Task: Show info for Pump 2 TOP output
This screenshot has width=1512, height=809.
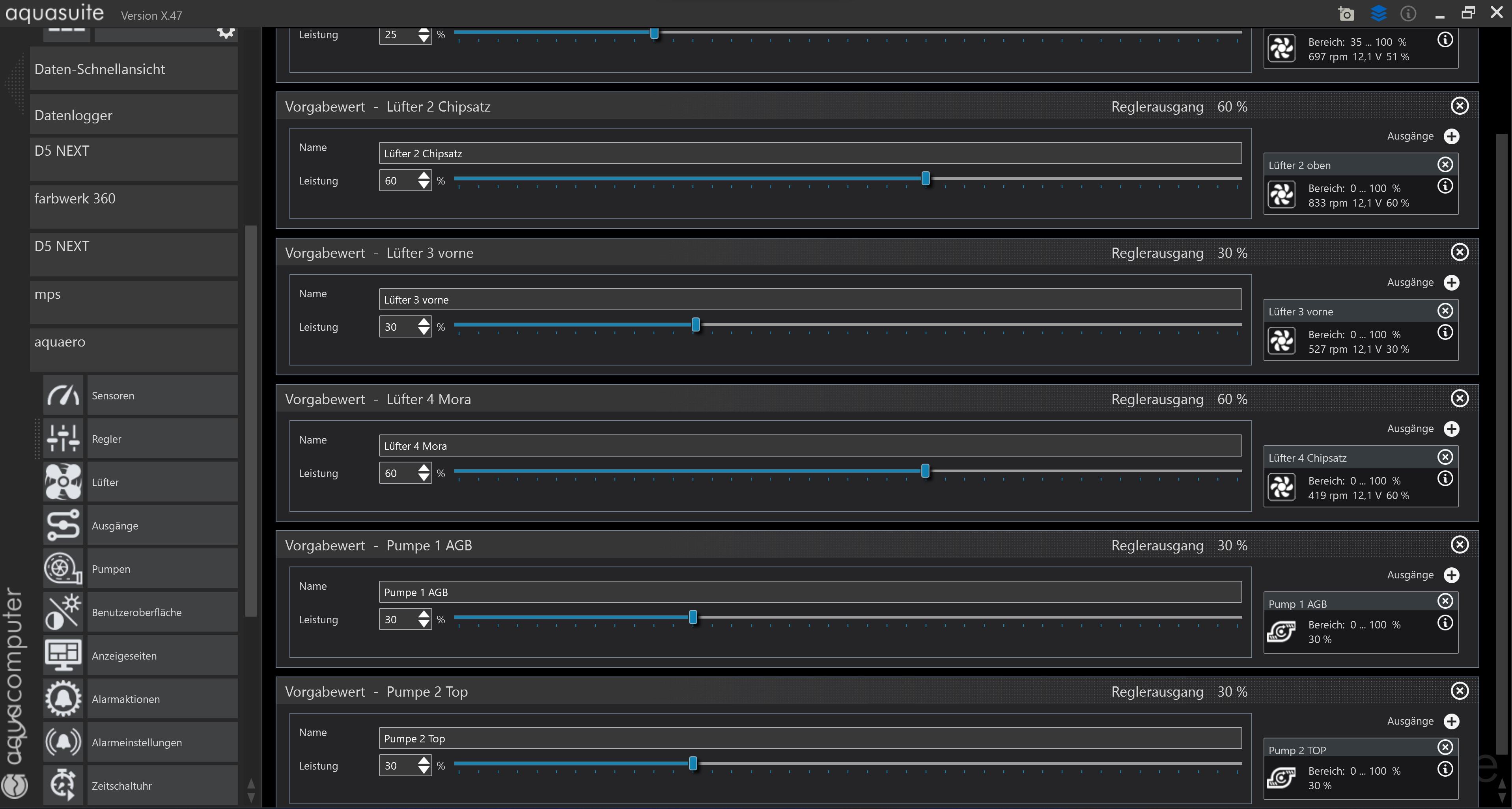Action: click(1445, 769)
